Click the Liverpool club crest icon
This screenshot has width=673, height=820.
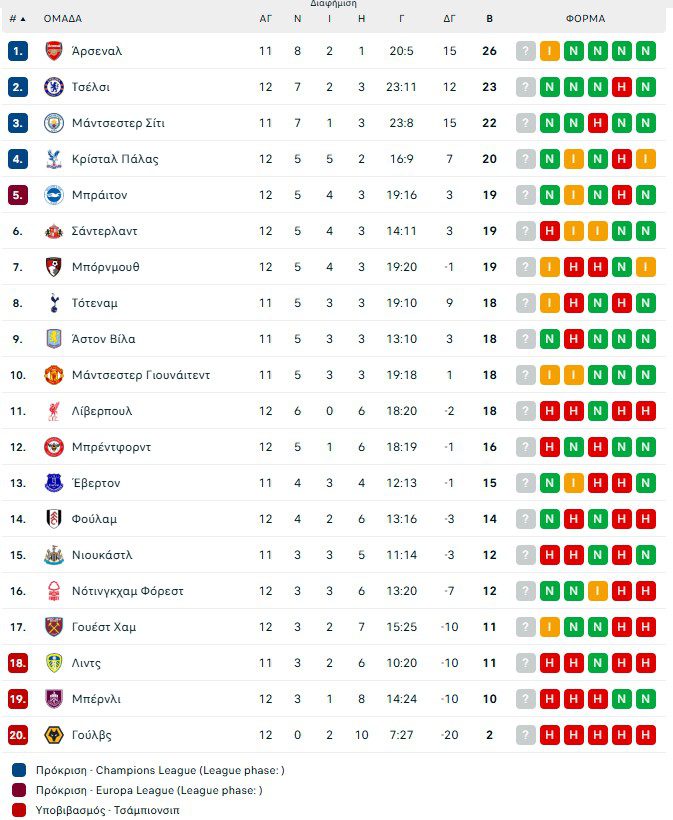tap(54, 411)
